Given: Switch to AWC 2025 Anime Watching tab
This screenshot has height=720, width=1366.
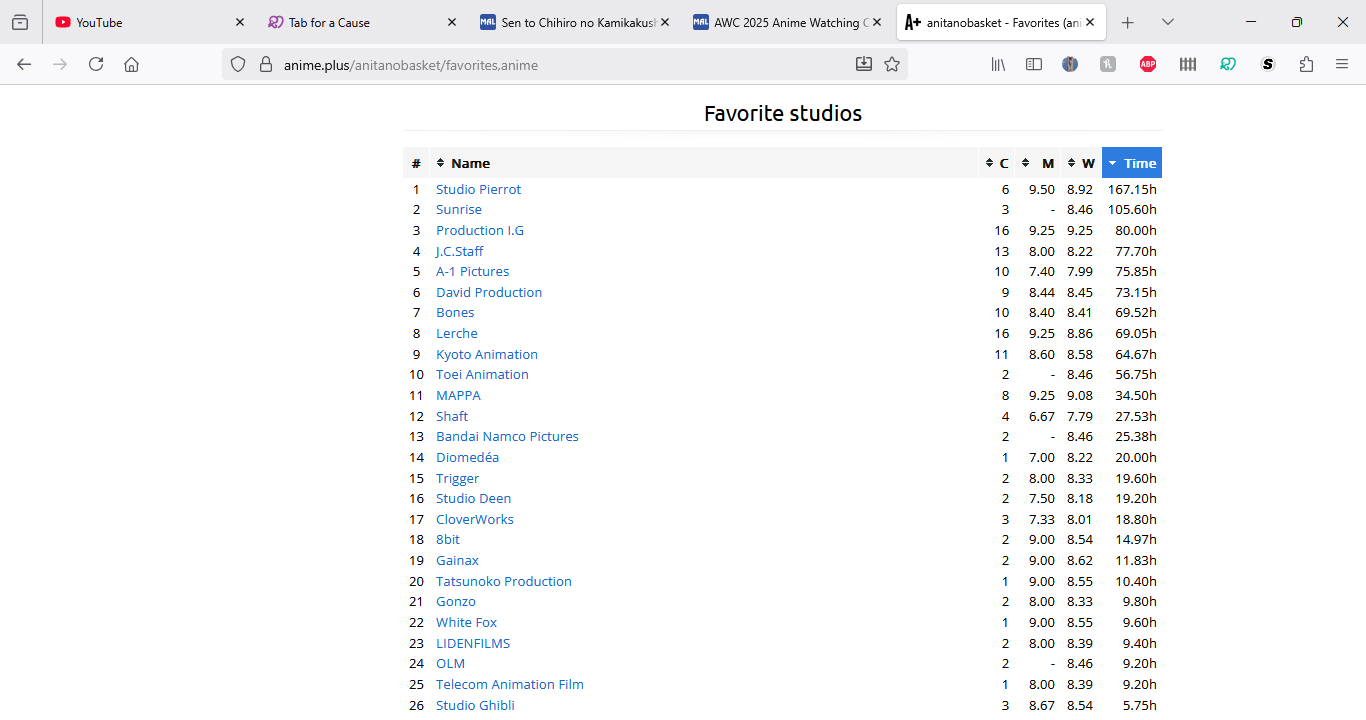Looking at the screenshot, I should point(780,22).
